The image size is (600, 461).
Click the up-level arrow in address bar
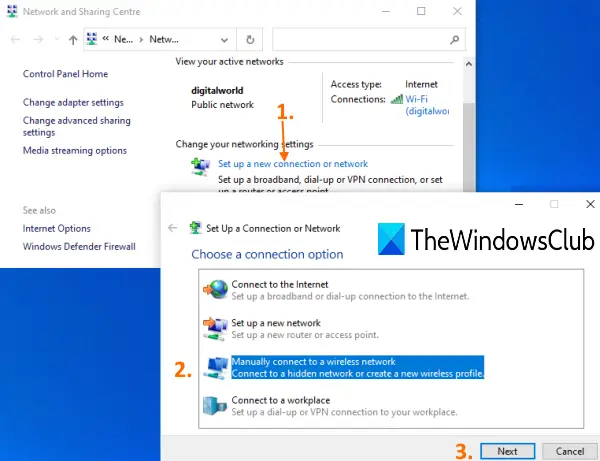coord(73,39)
